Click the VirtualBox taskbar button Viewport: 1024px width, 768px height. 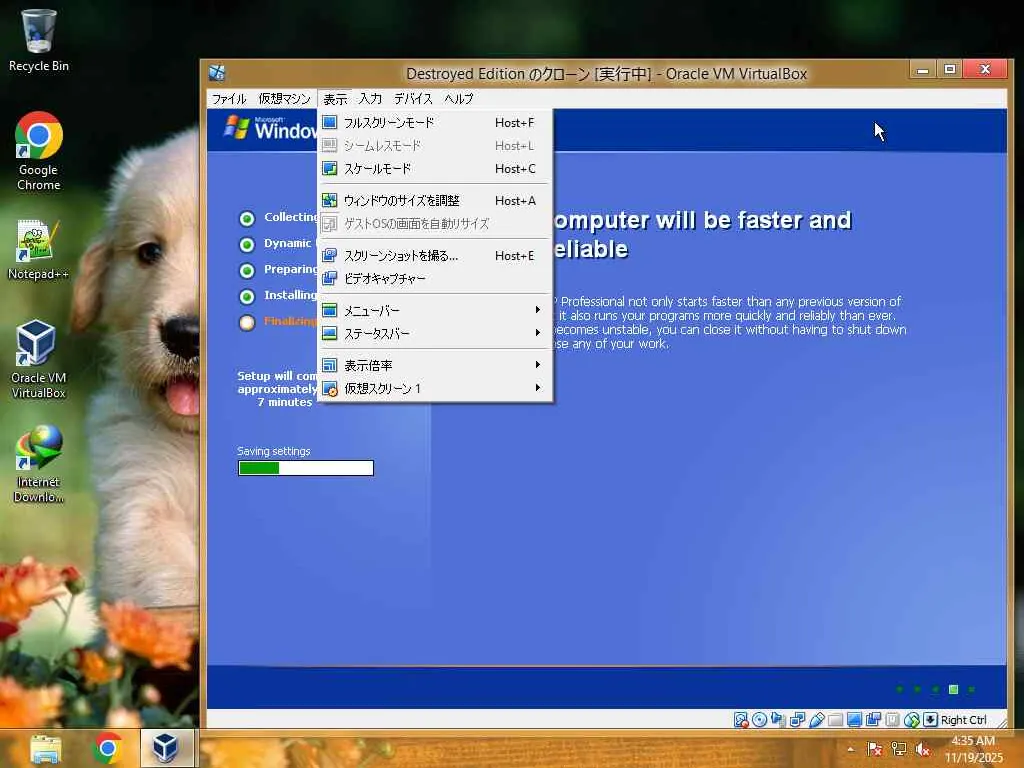[167, 748]
